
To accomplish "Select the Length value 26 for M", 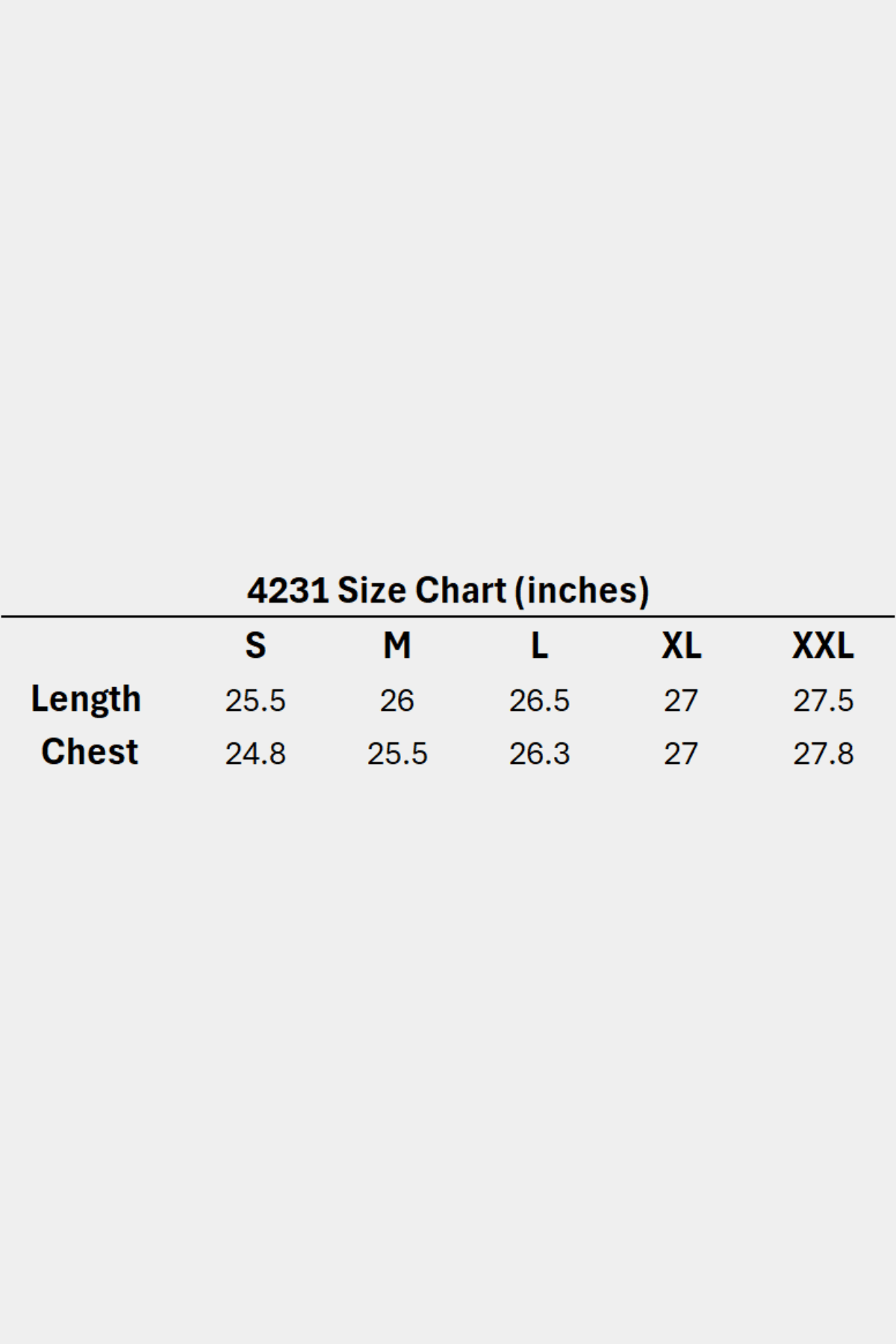I will point(396,700).
